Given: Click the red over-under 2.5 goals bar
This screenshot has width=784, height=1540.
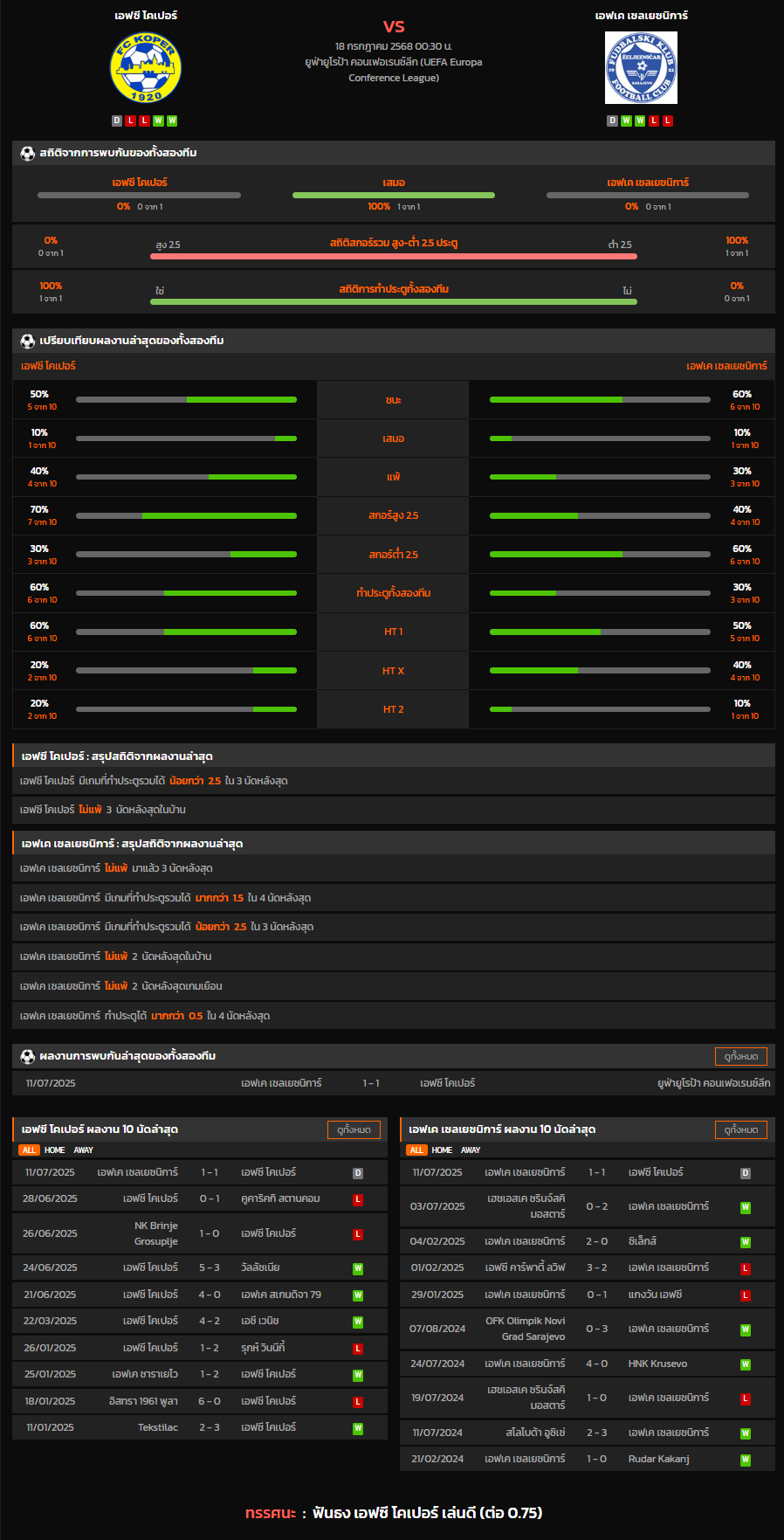Looking at the screenshot, I should click(394, 257).
